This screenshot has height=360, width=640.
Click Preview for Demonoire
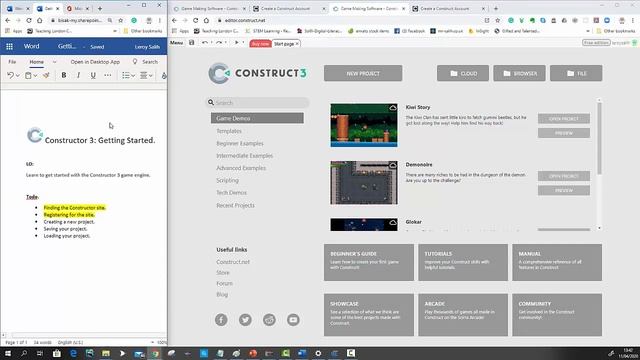coord(564,190)
